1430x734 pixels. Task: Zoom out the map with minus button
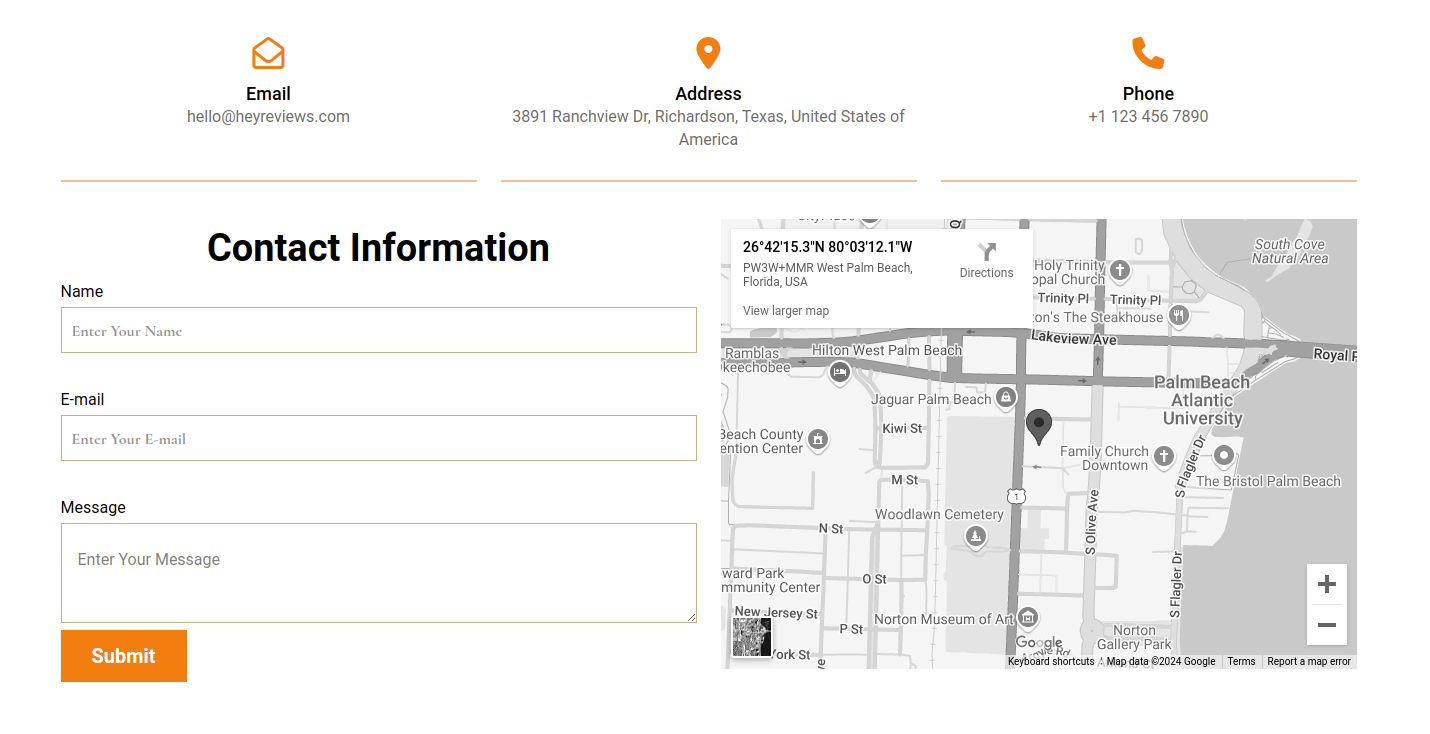(1326, 625)
